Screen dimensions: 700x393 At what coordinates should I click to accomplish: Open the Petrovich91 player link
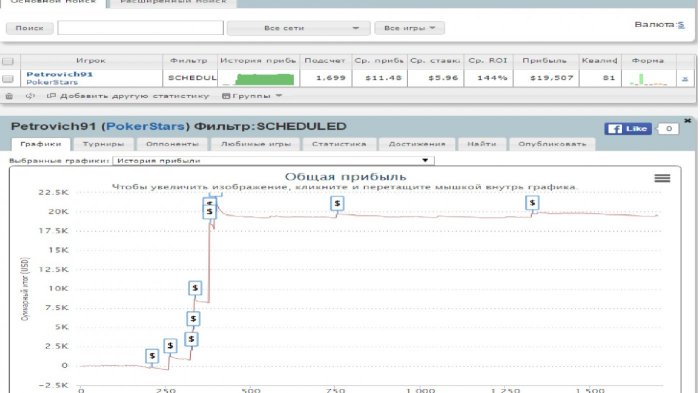59,74
